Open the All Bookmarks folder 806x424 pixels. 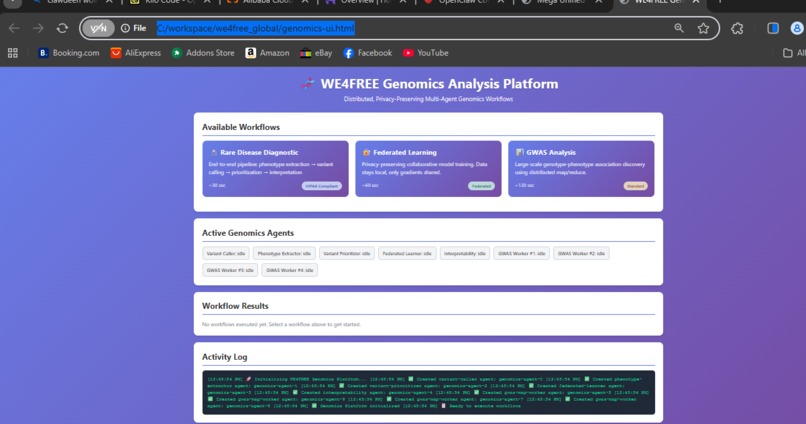click(794, 53)
